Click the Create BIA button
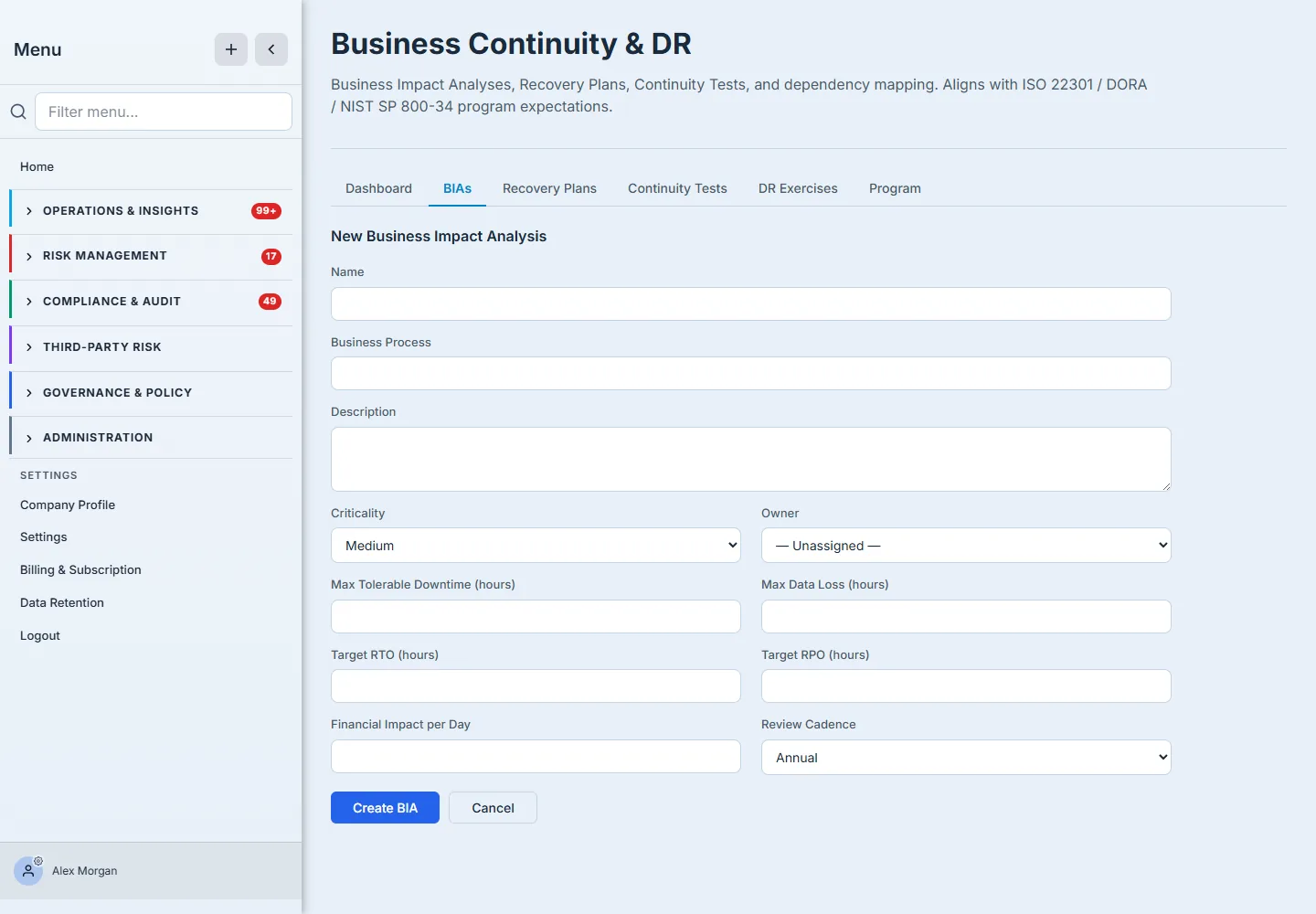Viewport: 1316px width, 914px height. (x=385, y=808)
